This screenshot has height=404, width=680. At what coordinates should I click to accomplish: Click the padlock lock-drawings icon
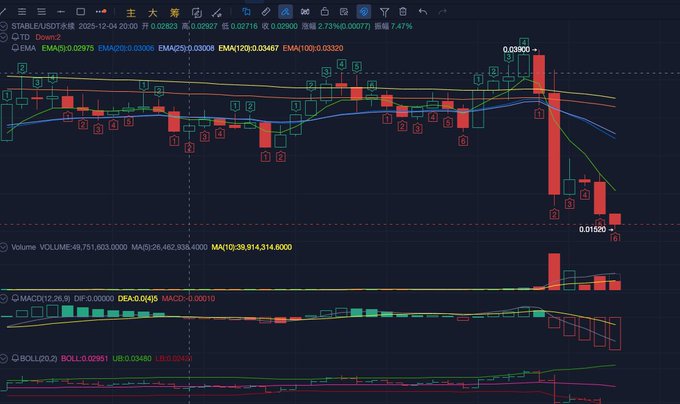(x=324, y=11)
